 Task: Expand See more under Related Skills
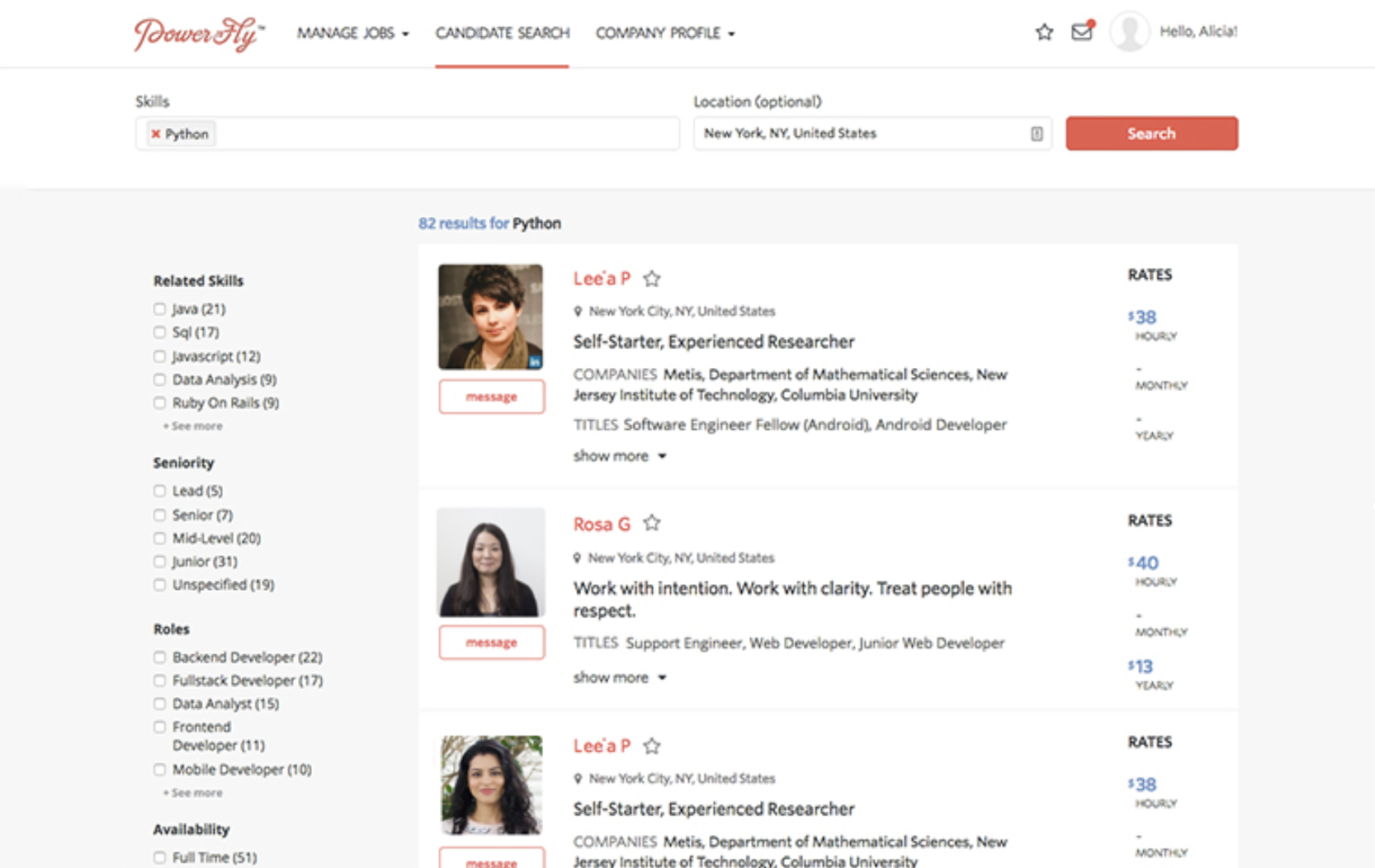point(193,426)
